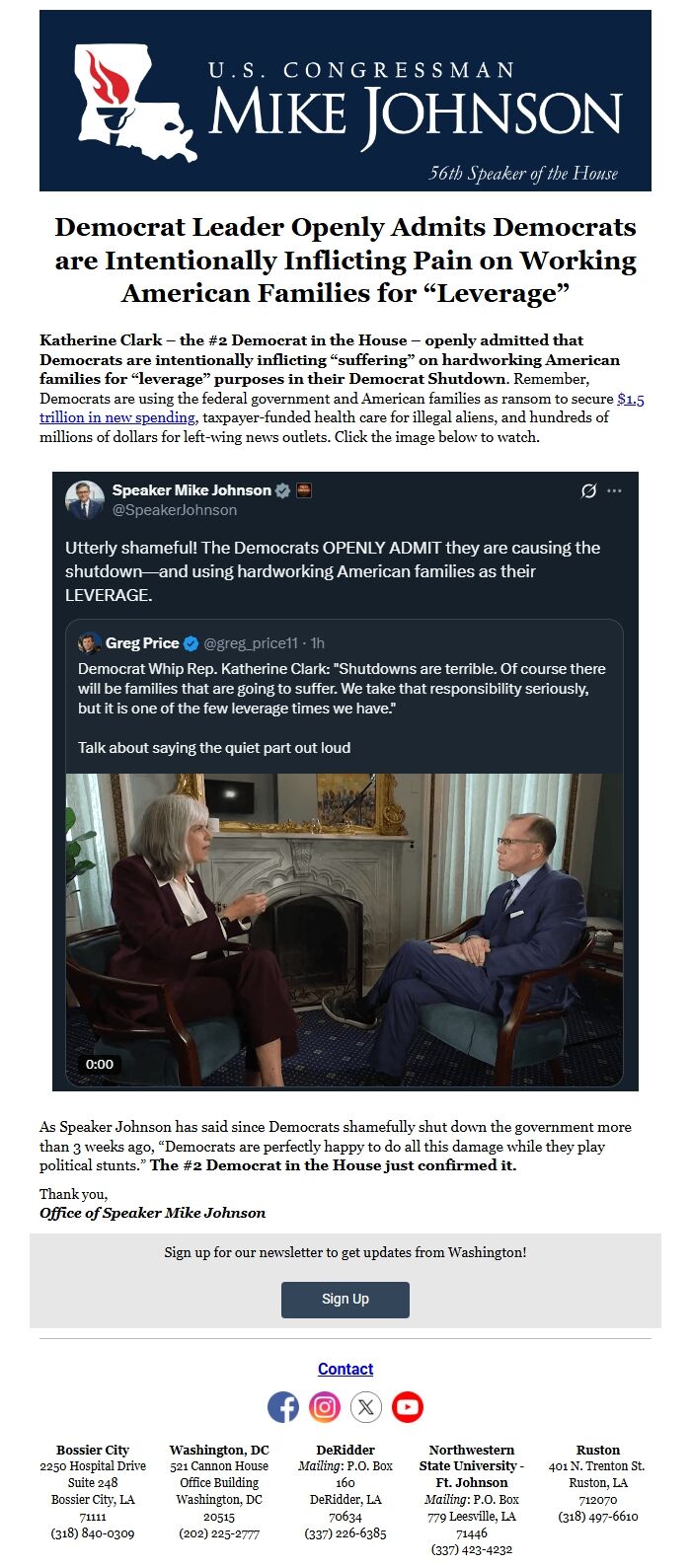Click the Speaker Mike Johnson display name
The image size is (691, 1568).
tap(192, 490)
